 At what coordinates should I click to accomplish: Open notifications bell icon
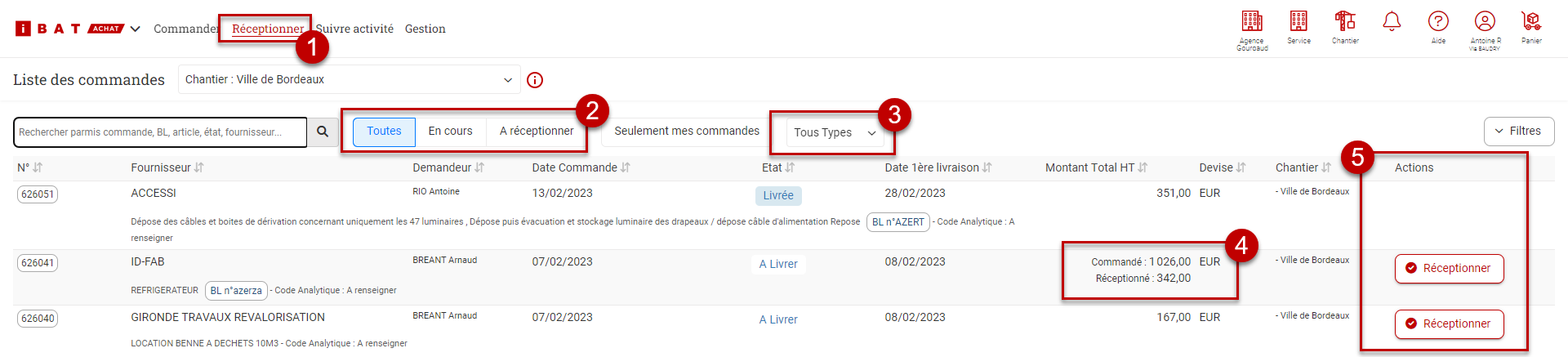click(1392, 22)
